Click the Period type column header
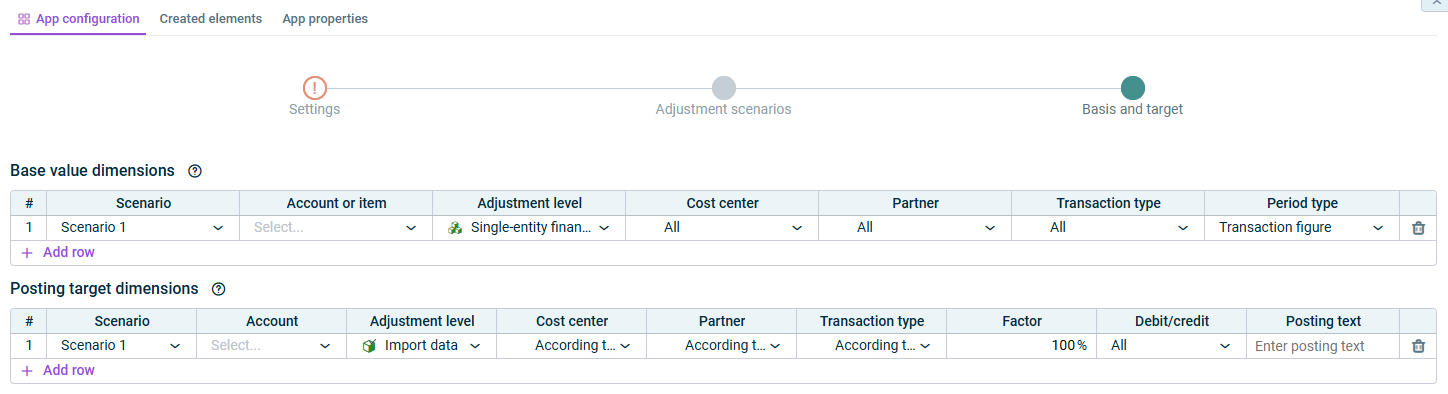Image resolution: width=1448 pixels, height=394 pixels. pyautogui.click(x=1302, y=203)
